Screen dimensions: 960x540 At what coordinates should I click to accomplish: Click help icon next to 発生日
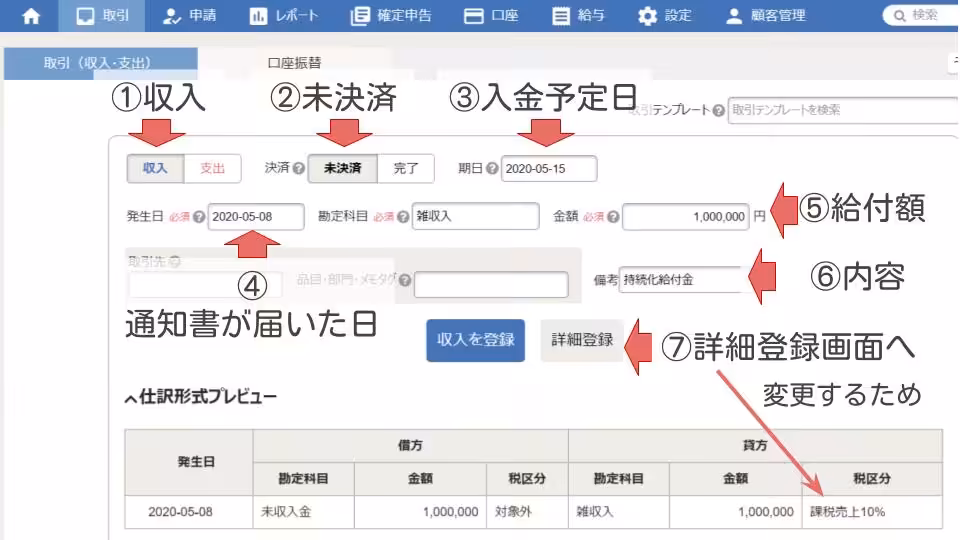point(199,217)
